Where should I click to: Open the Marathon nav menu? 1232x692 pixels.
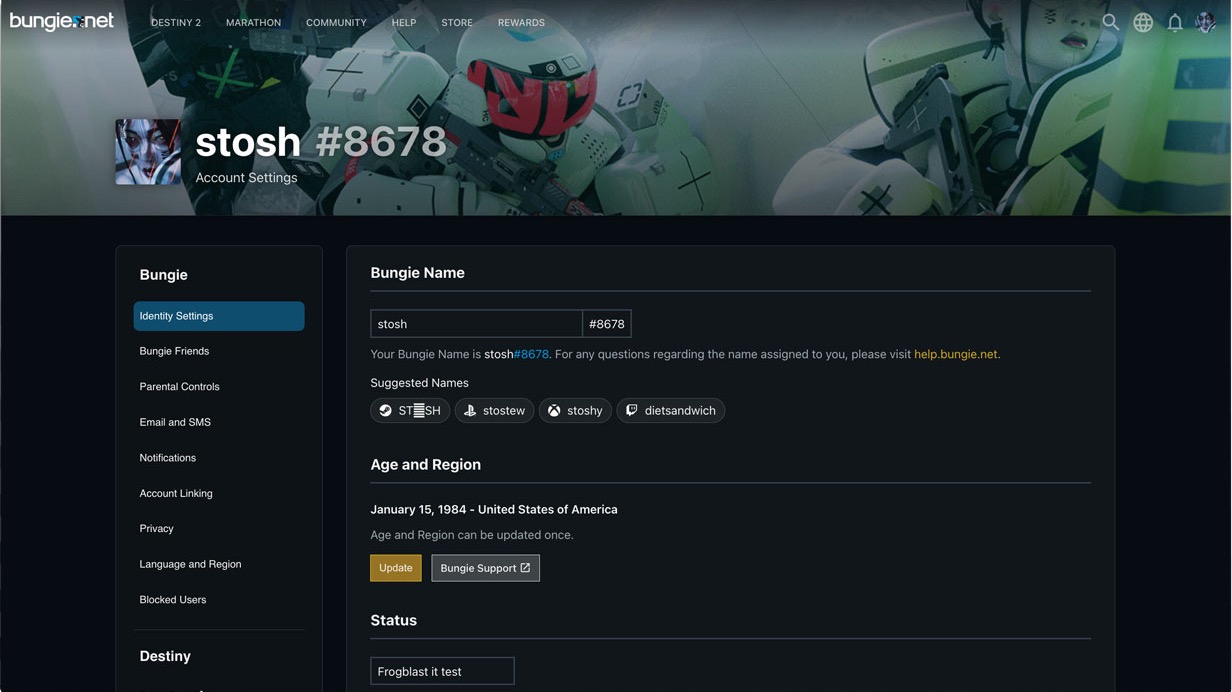coord(253,22)
